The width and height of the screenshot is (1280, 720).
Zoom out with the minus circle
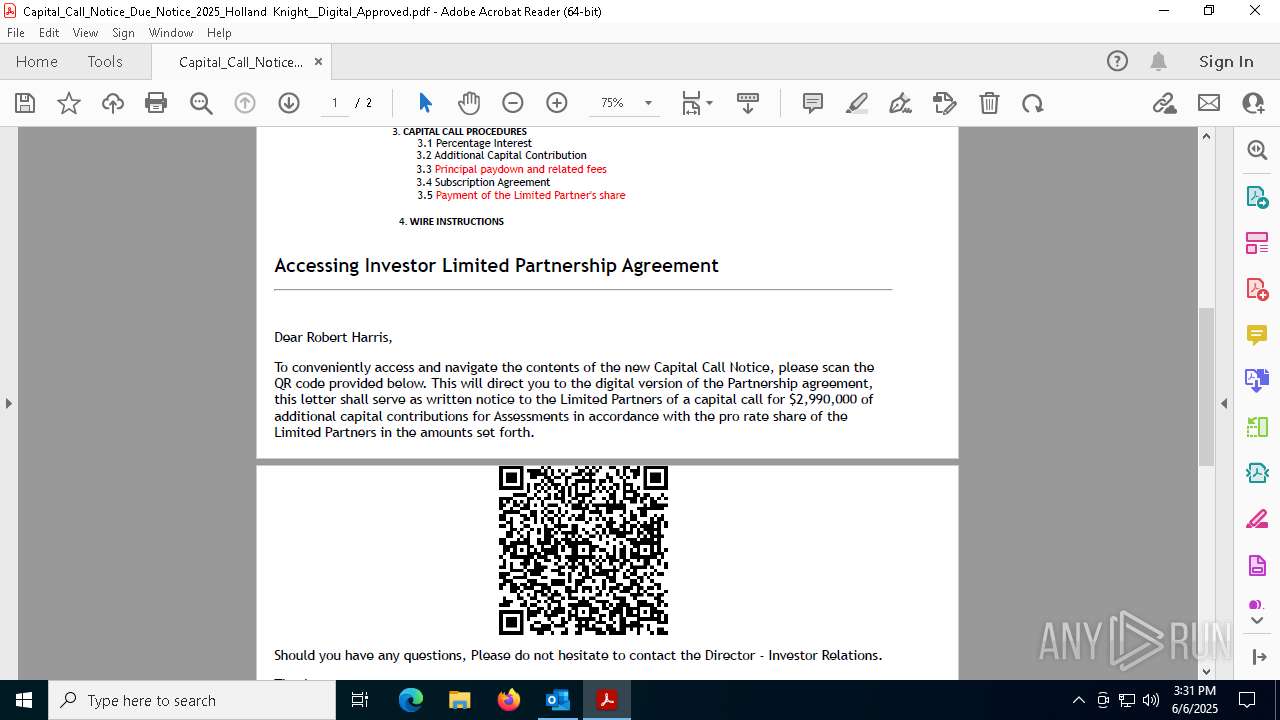[513, 103]
